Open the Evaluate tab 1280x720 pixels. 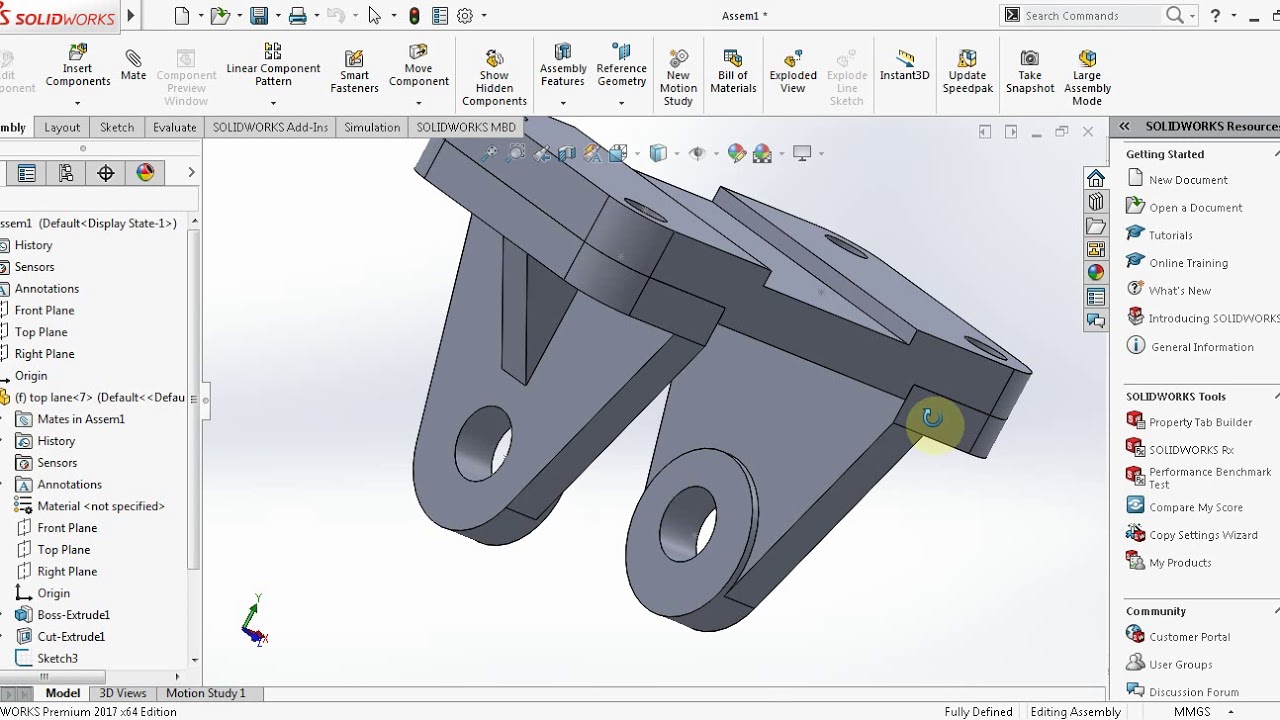[174, 127]
